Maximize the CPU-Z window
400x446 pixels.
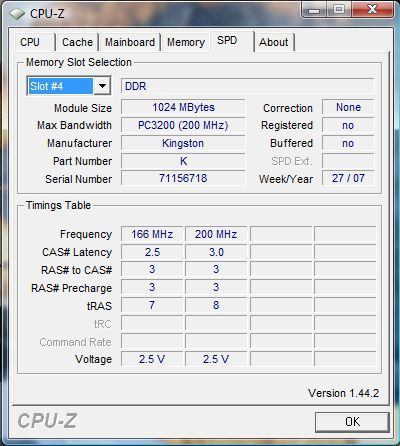click(x=339, y=10)
